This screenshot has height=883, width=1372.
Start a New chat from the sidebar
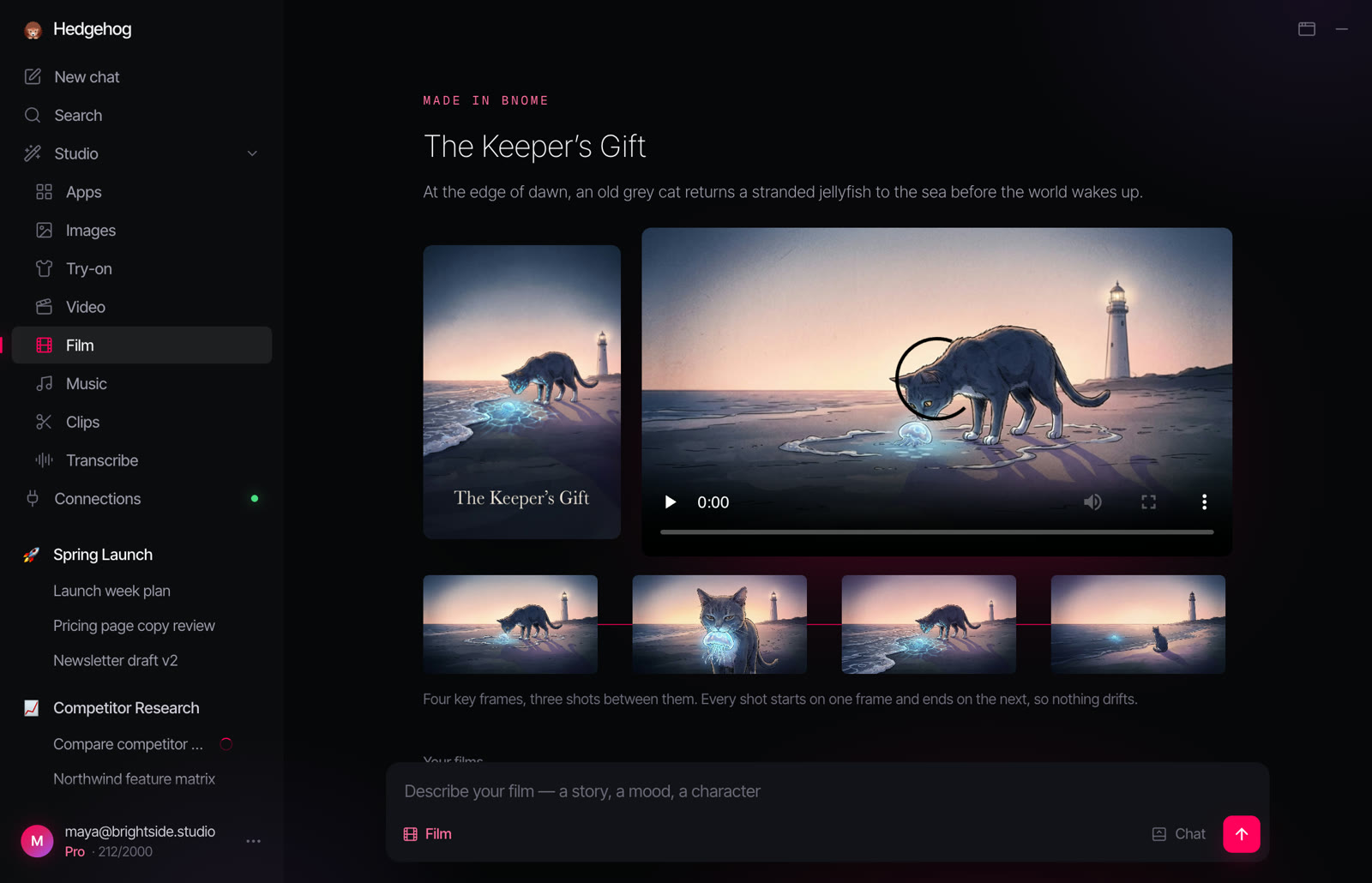pos(141,77)
